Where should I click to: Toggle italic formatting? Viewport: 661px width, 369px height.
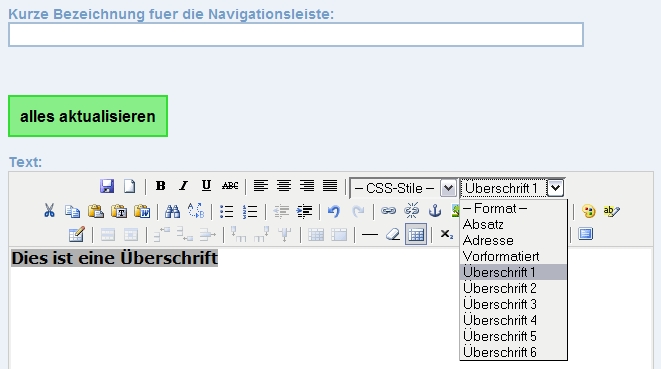(183, 186)
